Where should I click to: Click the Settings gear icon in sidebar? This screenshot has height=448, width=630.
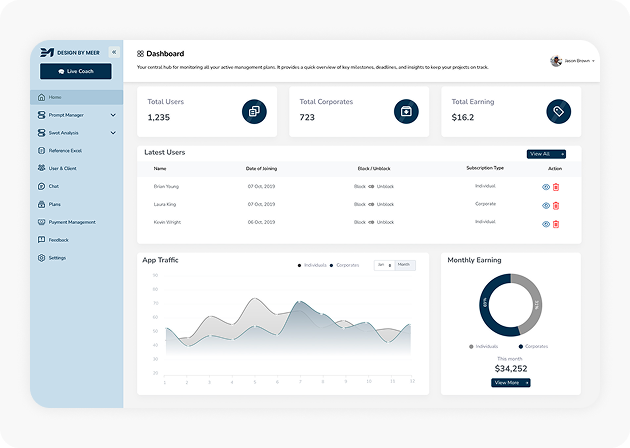click(41, 258)
